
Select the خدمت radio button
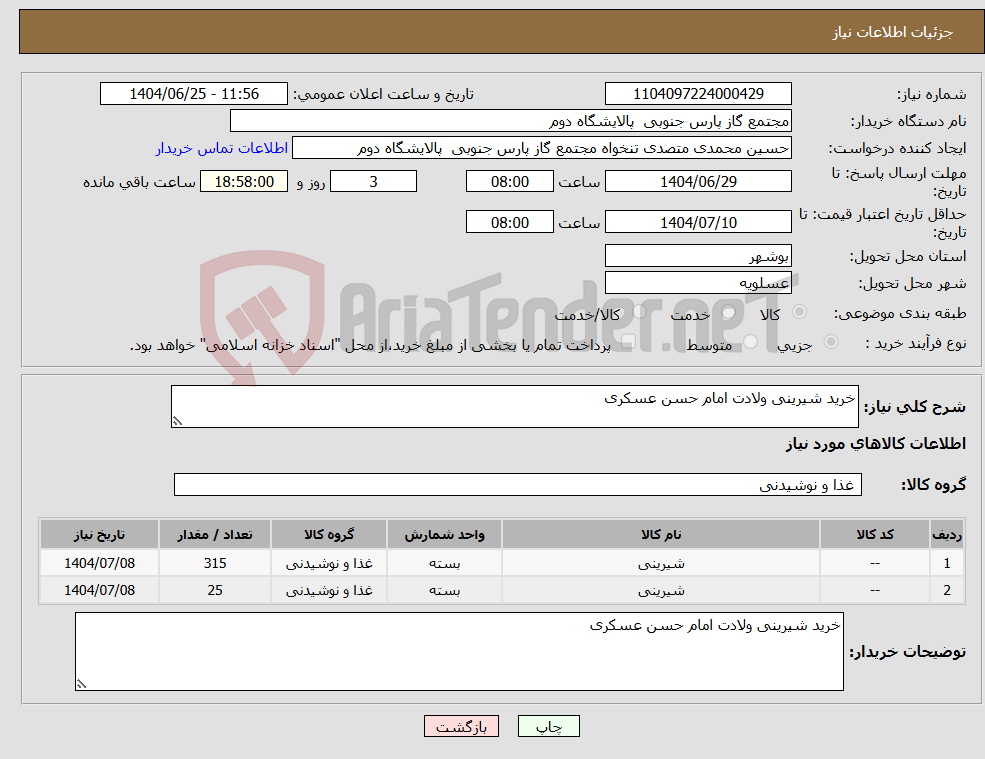click(728, 312)
